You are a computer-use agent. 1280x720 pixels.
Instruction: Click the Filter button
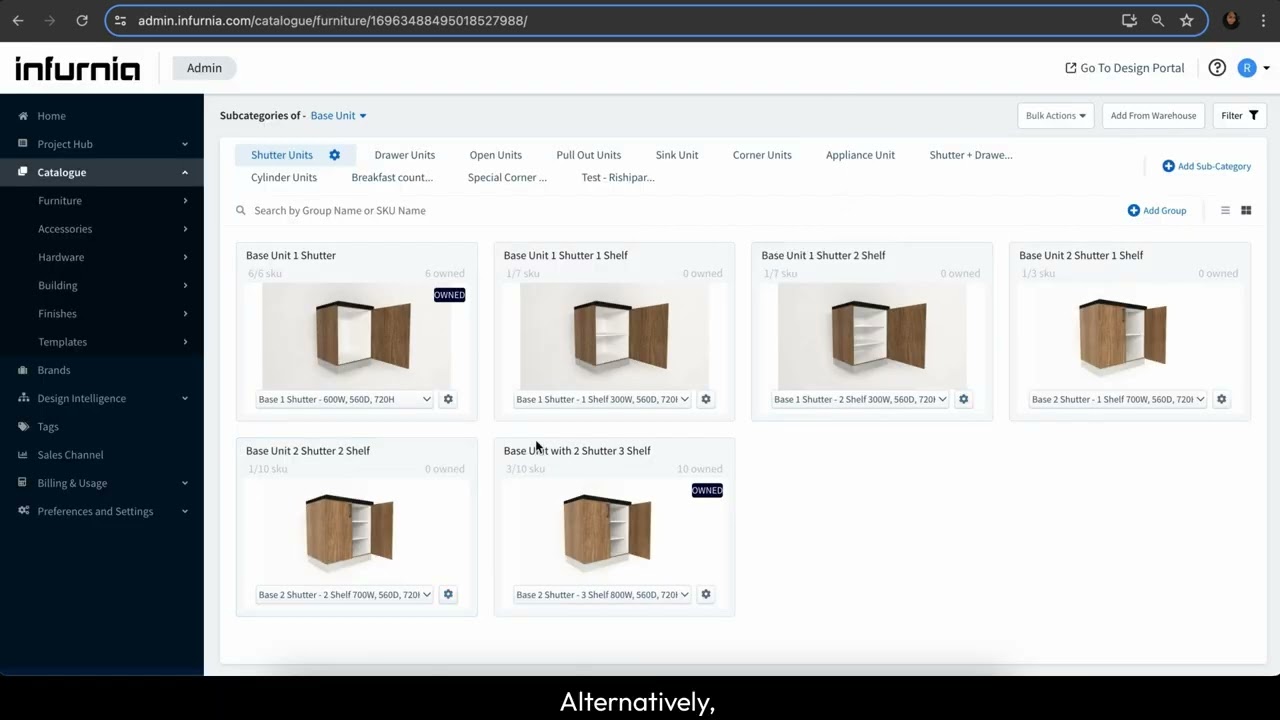(1240, 115)
